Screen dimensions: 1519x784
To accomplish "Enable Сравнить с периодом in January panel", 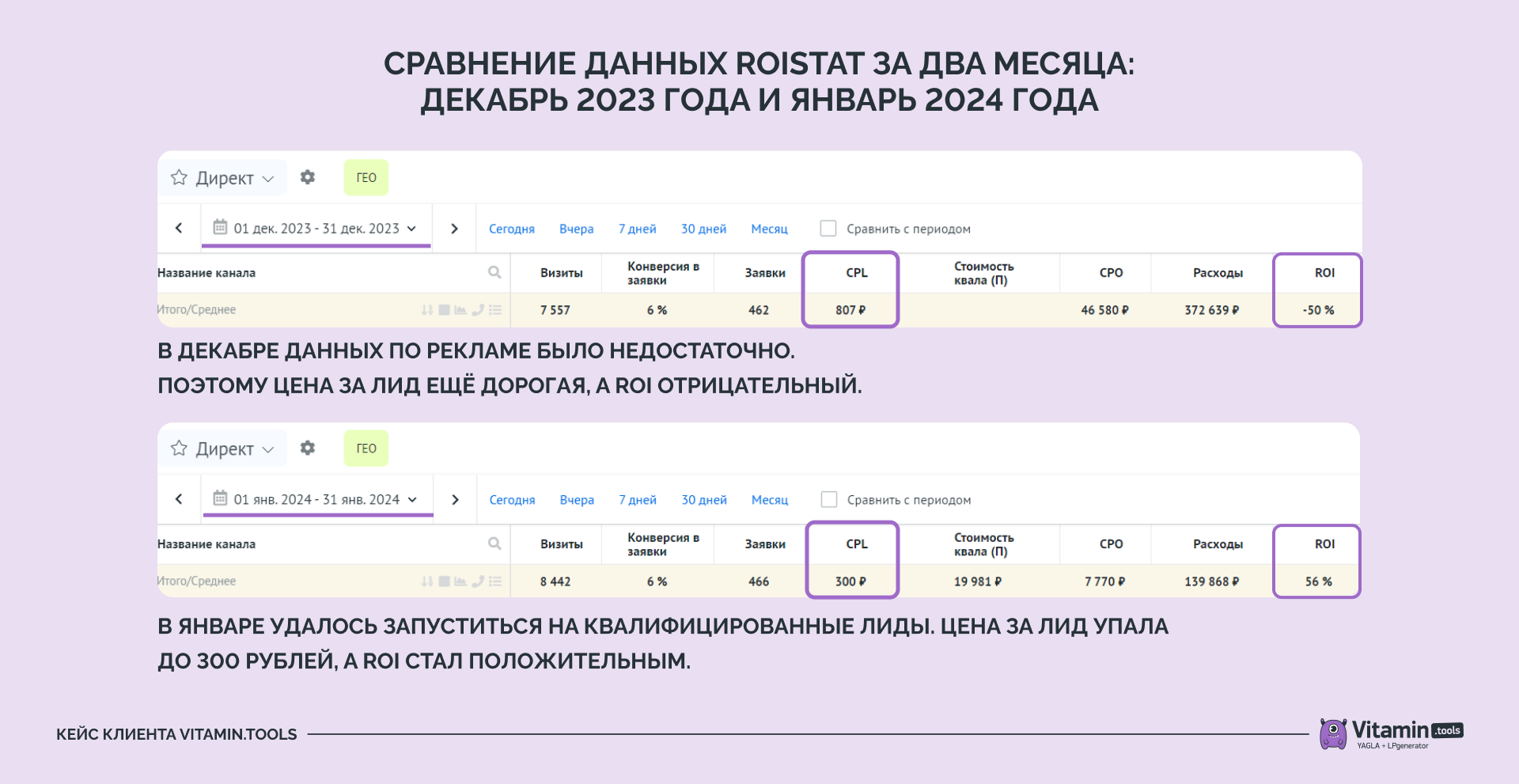I will click(829, 499).
